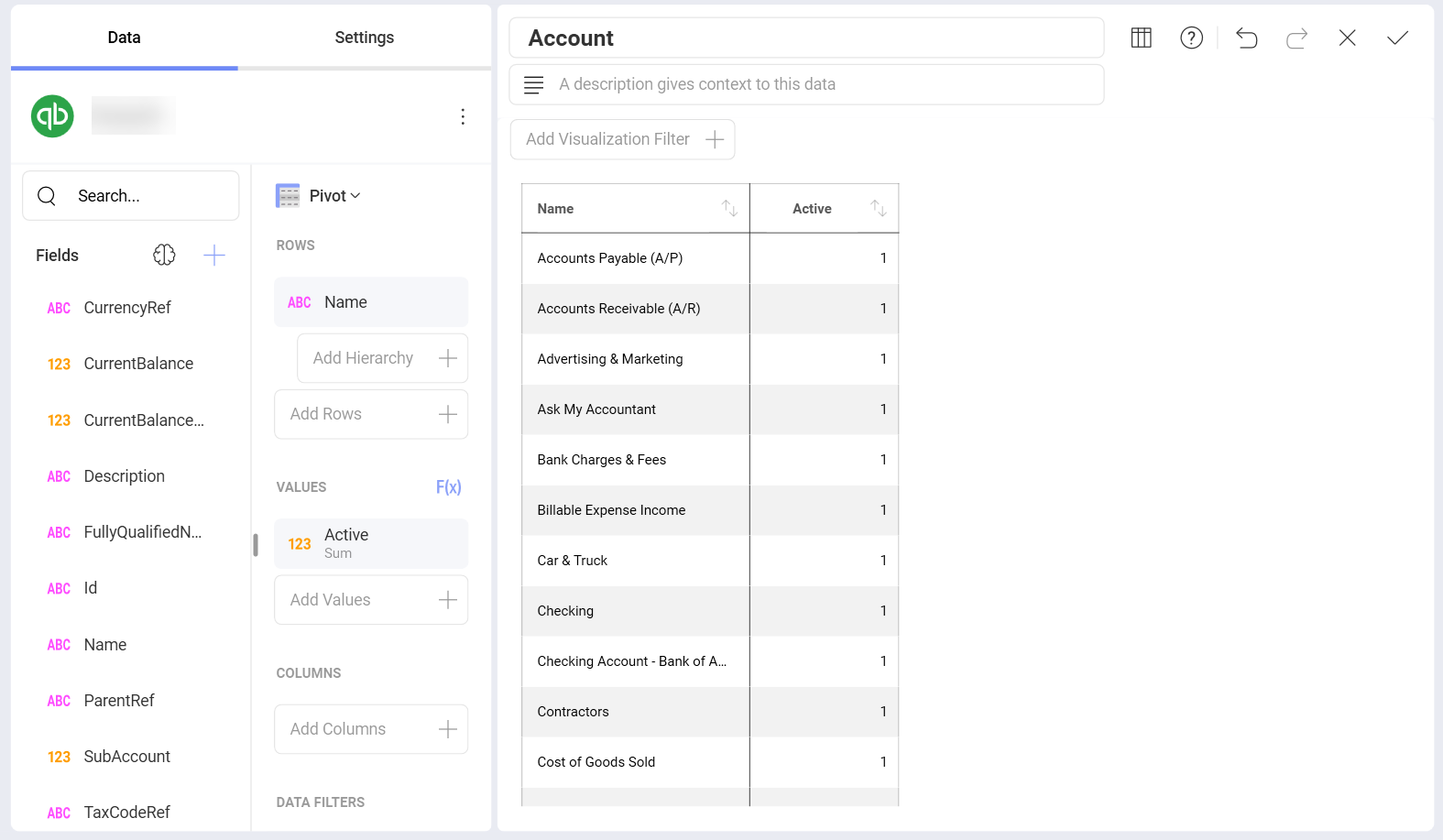Select the Active Sum item in Values
Screen dimensions: 1443x840
coord(371,543)
